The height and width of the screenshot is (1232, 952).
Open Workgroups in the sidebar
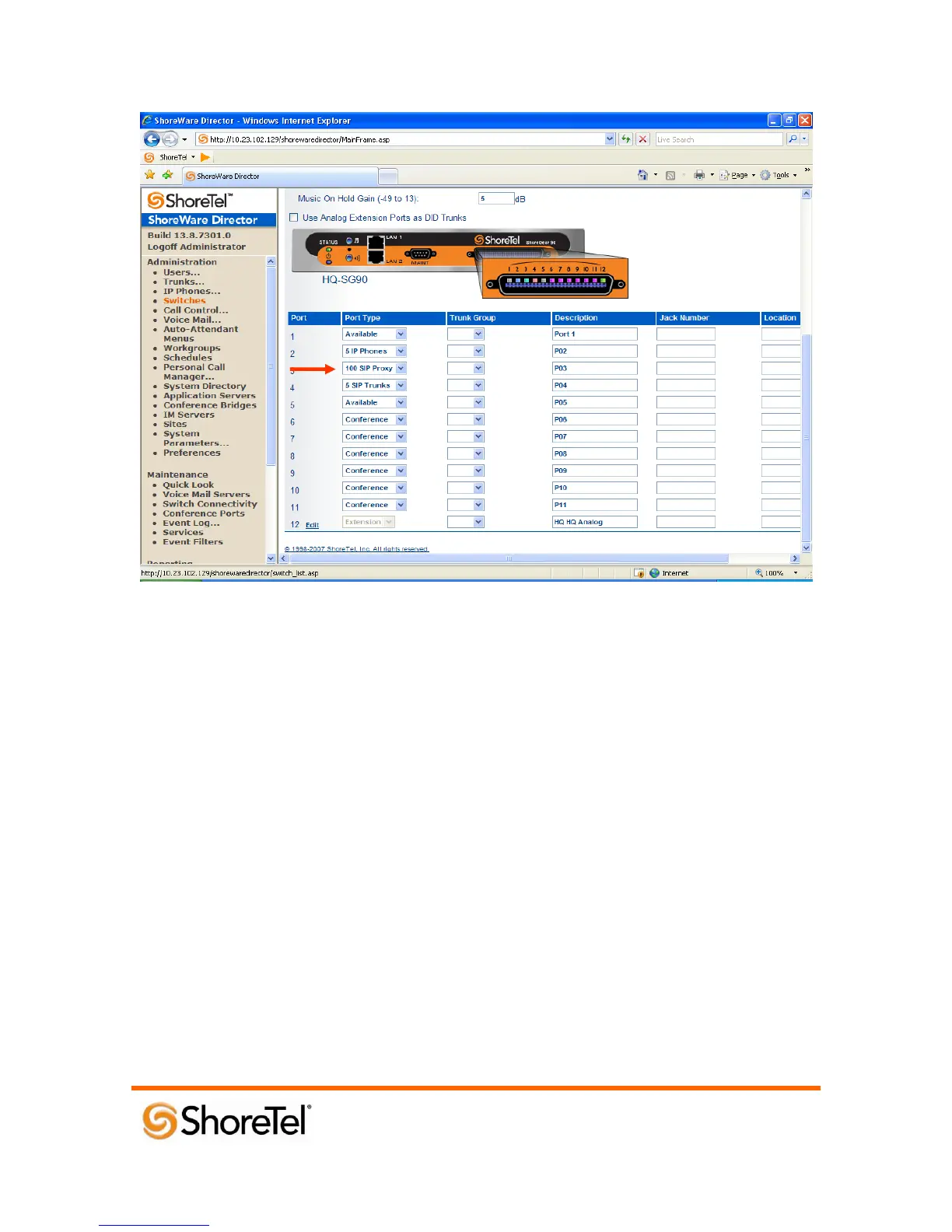coord(191,348)
